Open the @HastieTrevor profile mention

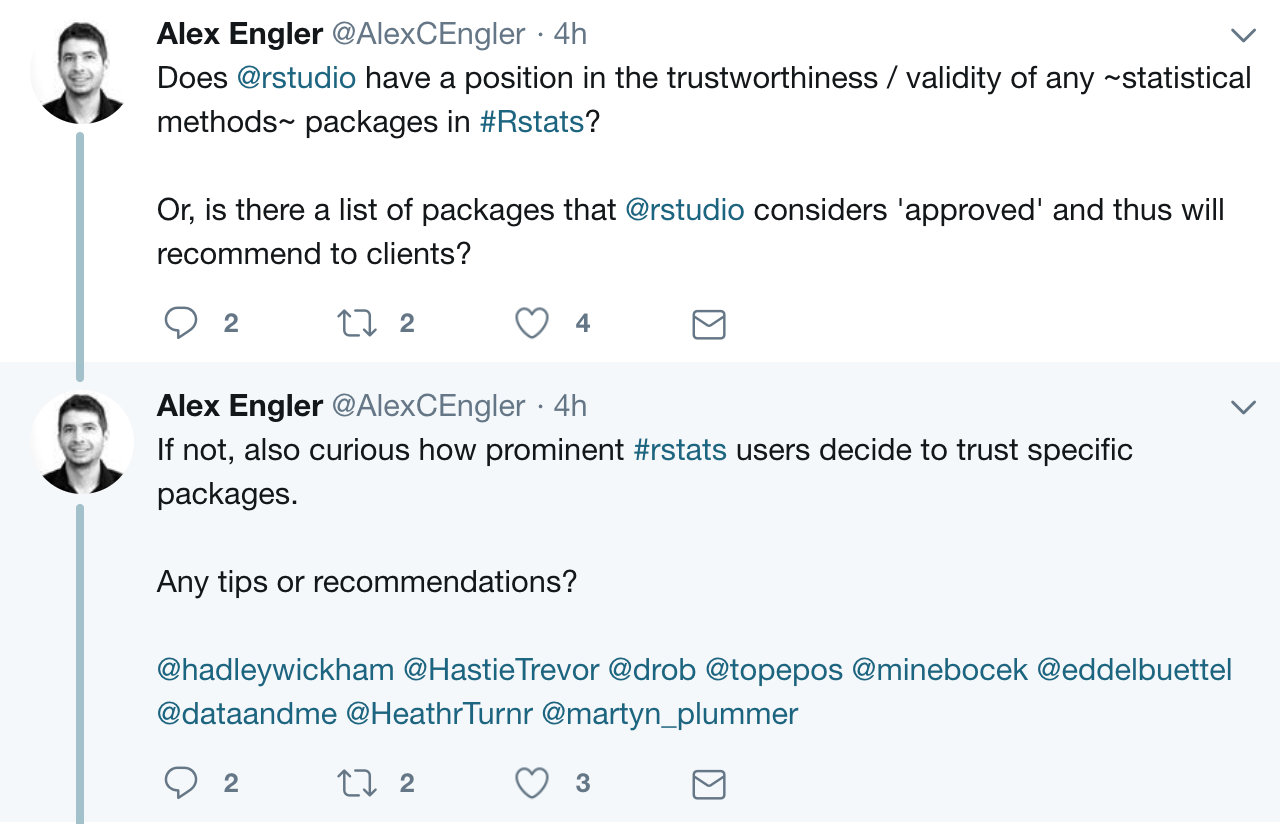pos(501,669)
